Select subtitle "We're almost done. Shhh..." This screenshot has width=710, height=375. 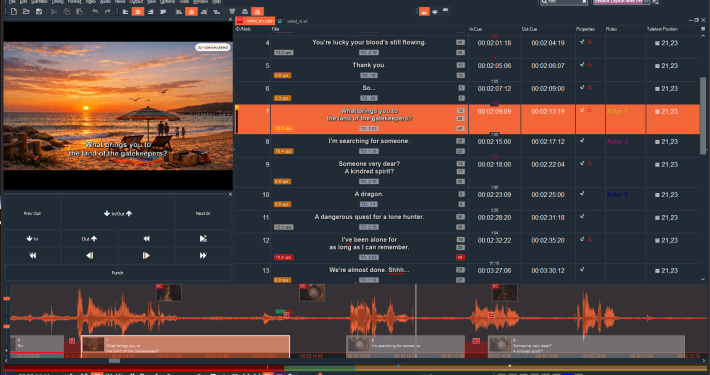[x=369, y=270]
